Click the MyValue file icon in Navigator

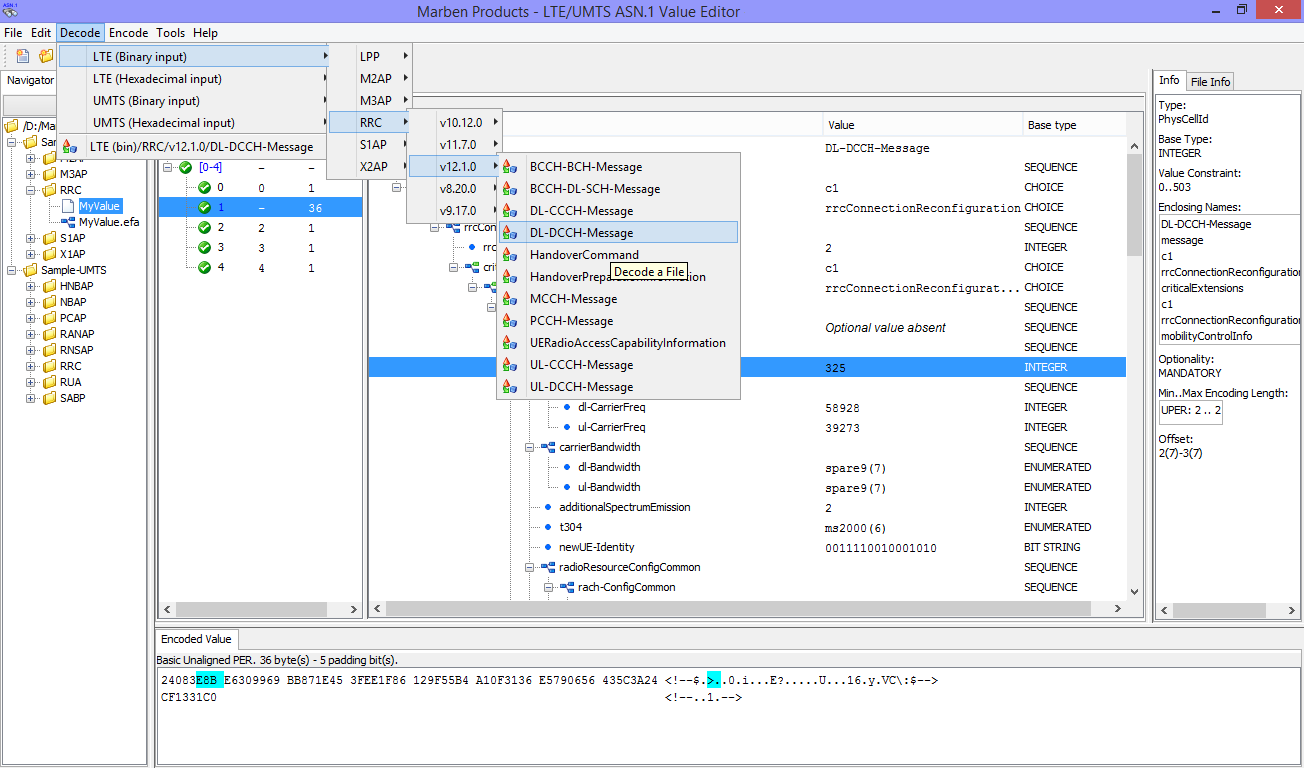69,206
